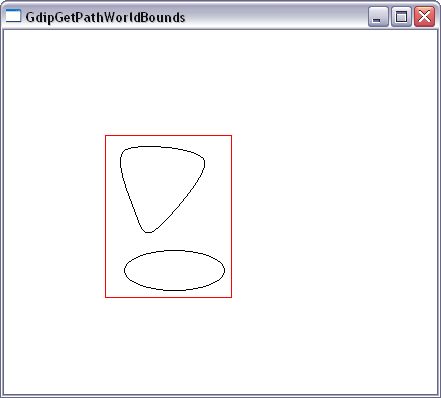
Task: Click the right edge of the red rectangle
Action: pos(231,216)
